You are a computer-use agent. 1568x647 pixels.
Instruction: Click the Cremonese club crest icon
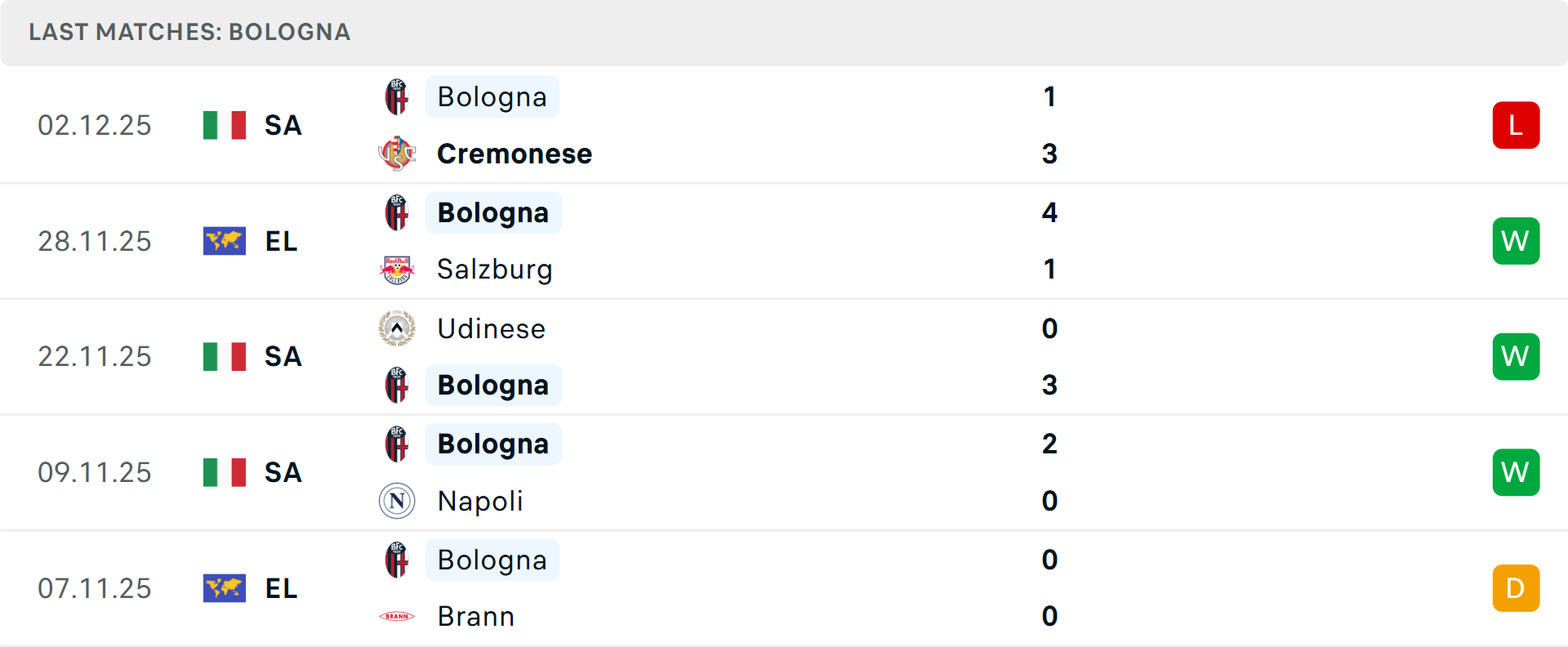tap(397, 154)
